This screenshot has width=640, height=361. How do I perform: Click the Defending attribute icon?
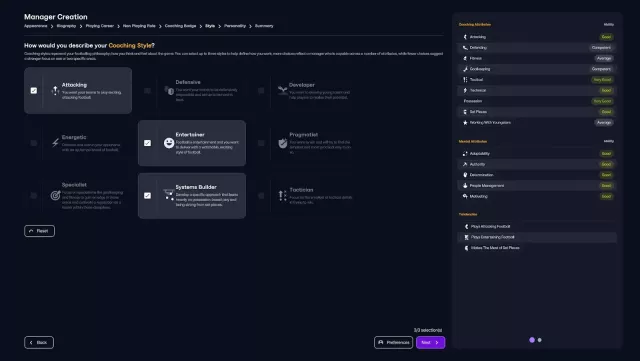pyautogui.click(x=465, y=48)
